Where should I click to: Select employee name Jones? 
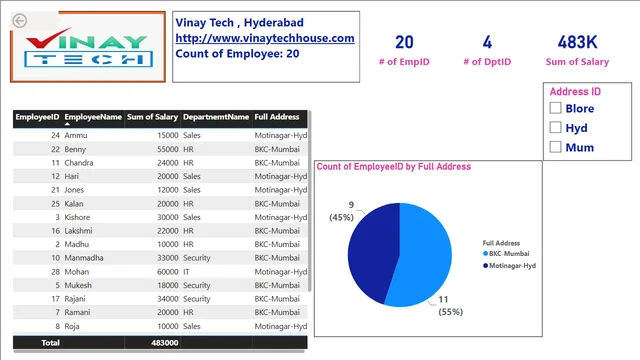click(74, 189)
